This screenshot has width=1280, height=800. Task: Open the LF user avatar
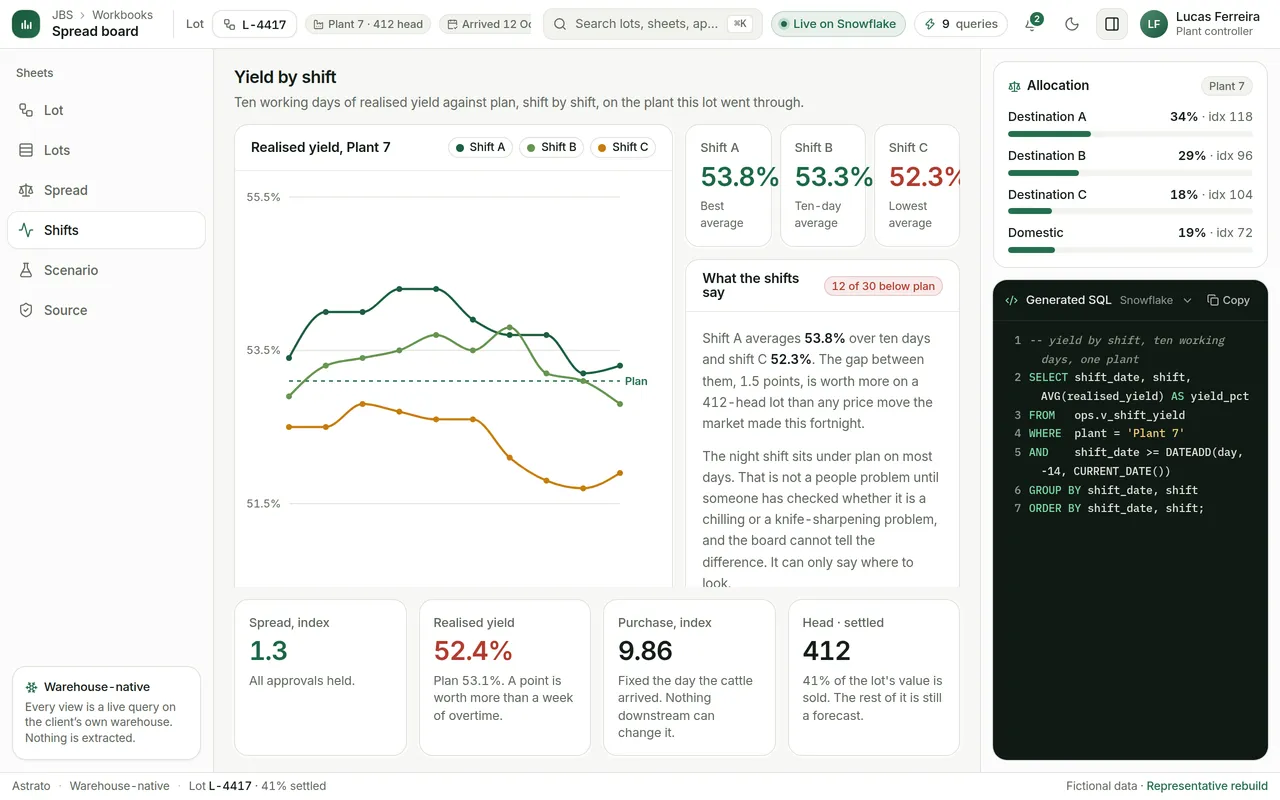click(1154, 24)
